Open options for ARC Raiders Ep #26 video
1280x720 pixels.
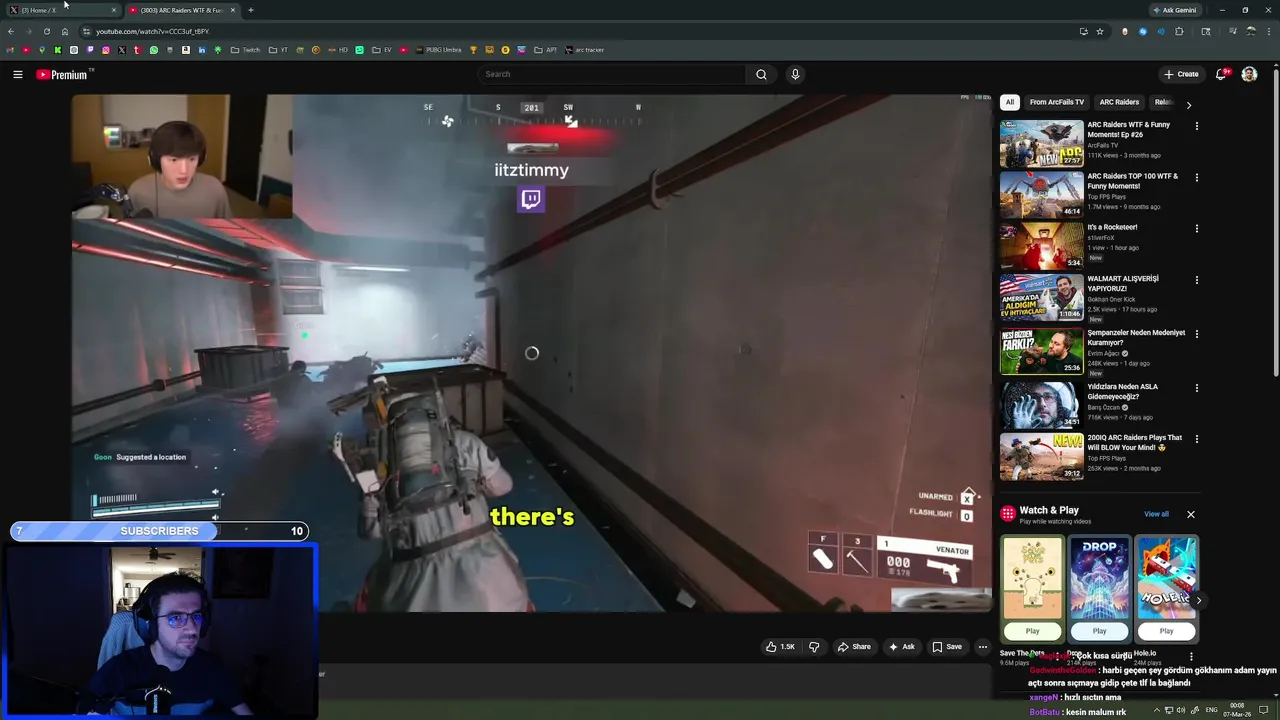point(1196,126)
